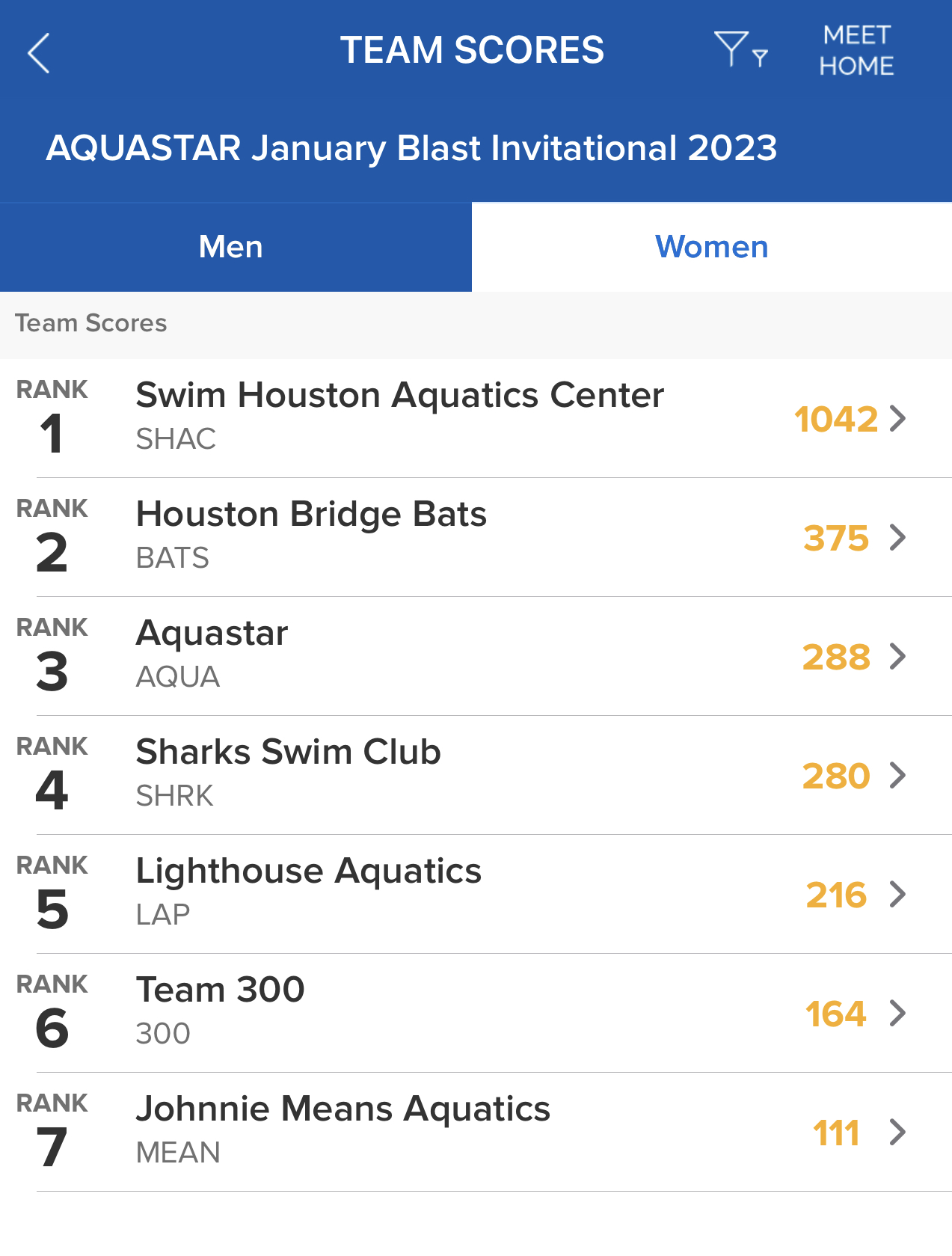Image resolution: width=952 pixels, height=1256 pixels.
Task: Tap the 216 score for Lighthouse Aquatics
Action: [835, 895]
